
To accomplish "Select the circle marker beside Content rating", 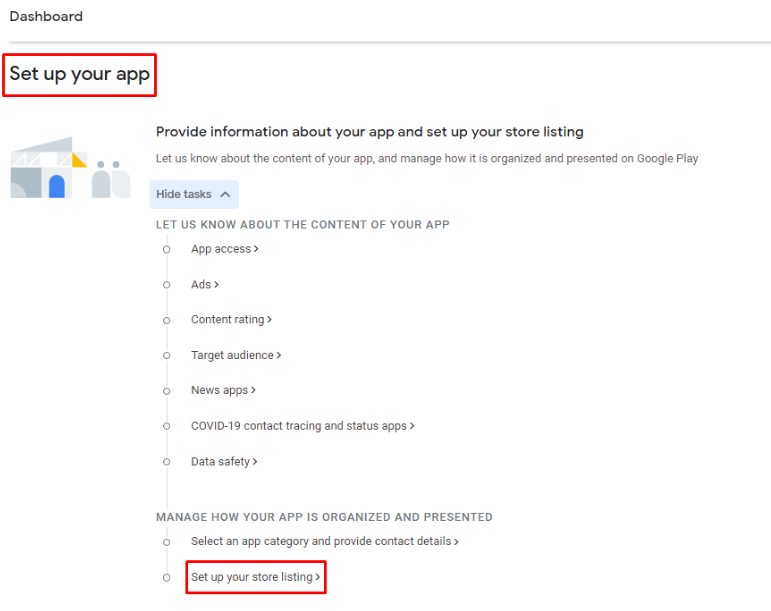I will coord(167,320).
